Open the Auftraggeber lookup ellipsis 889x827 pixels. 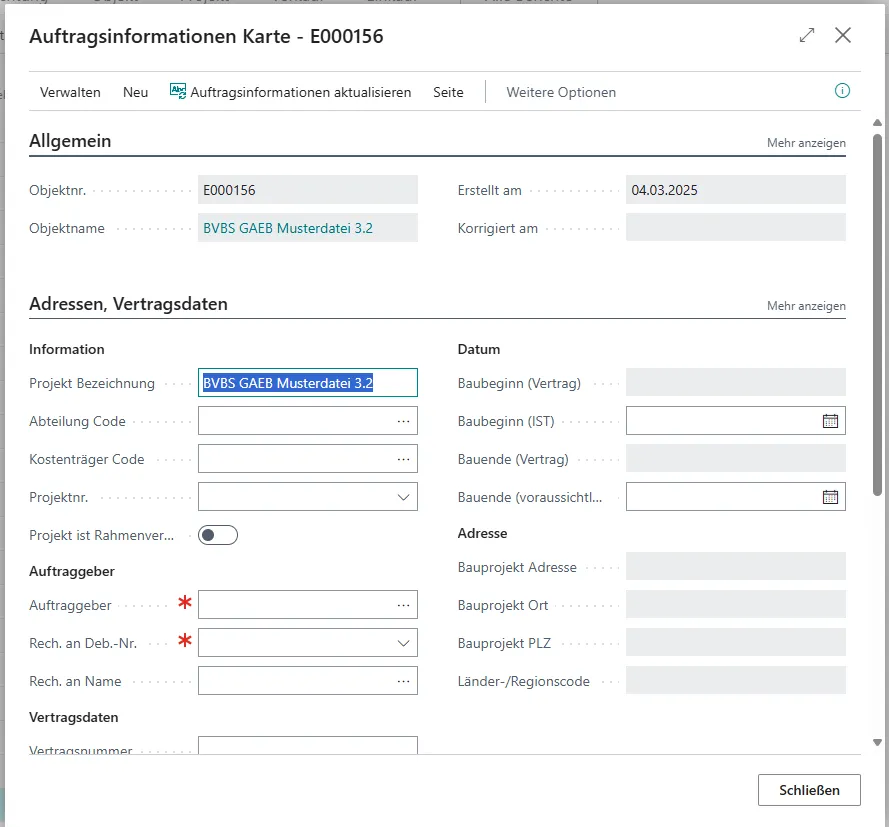(x=404, y=604)
